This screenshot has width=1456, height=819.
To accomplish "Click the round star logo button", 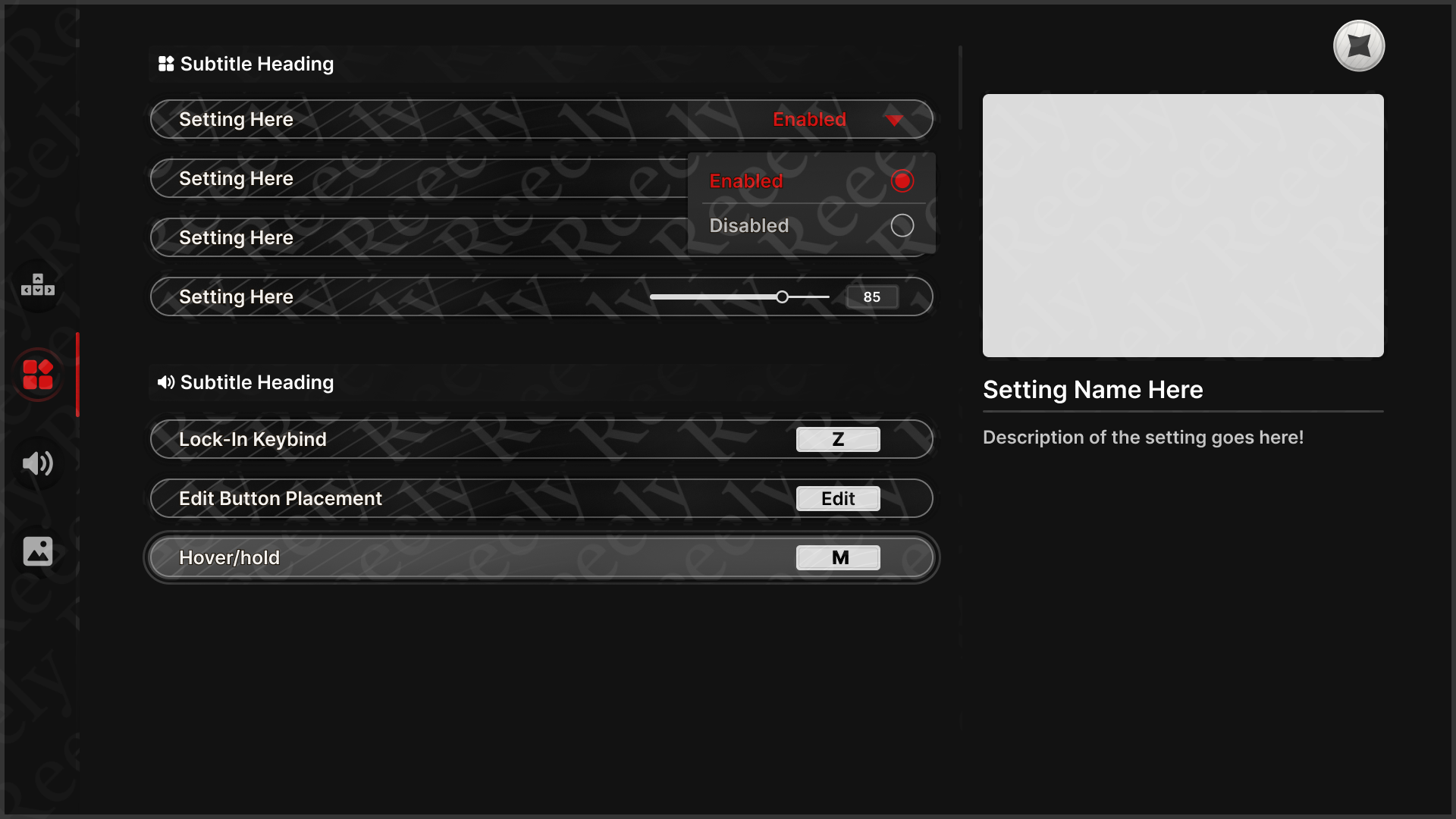I will [x=1358, y=46].
